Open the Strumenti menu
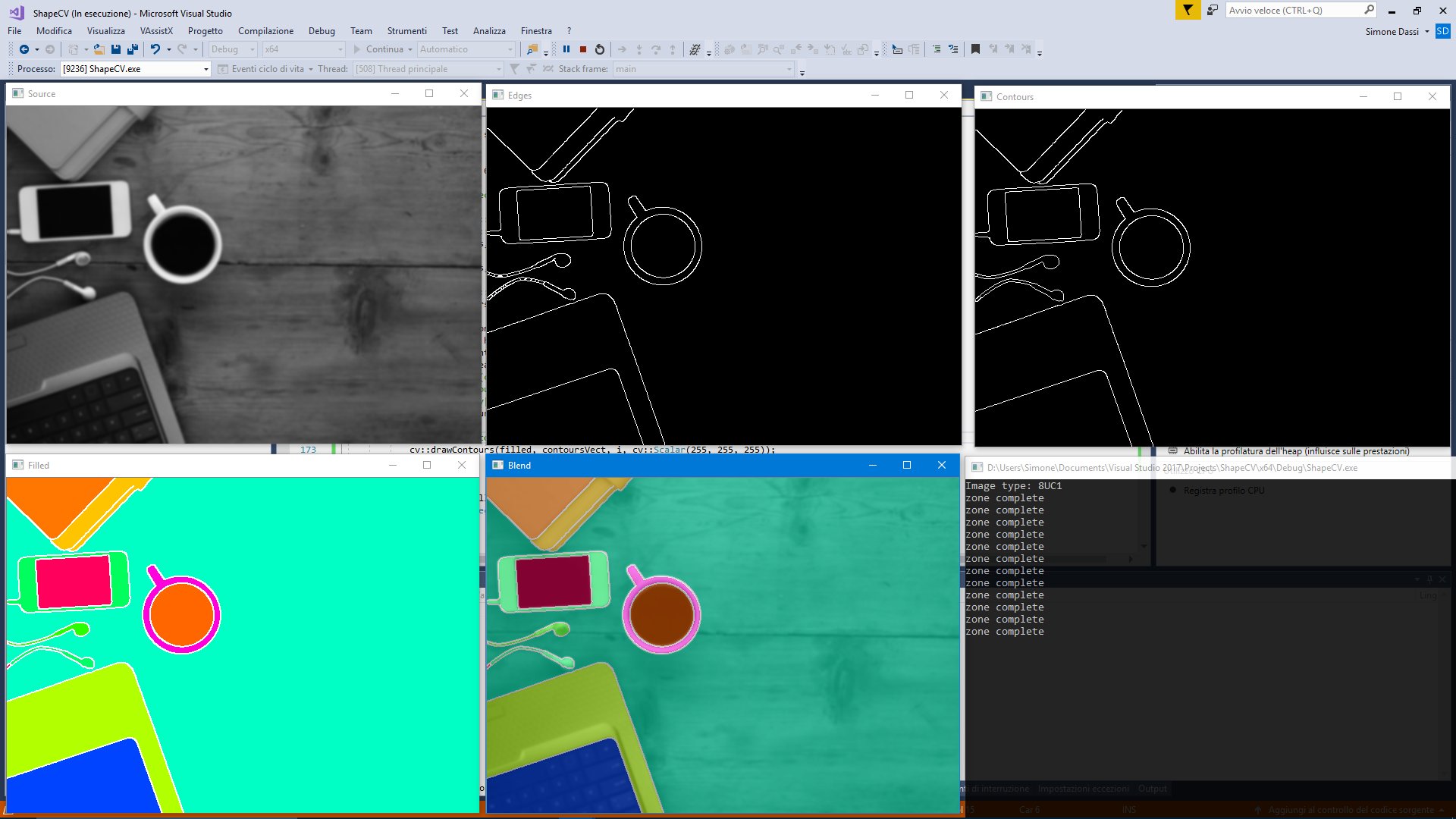Image resolution: width=1456 pixels, height=819 pixels. tap(406, 31)
